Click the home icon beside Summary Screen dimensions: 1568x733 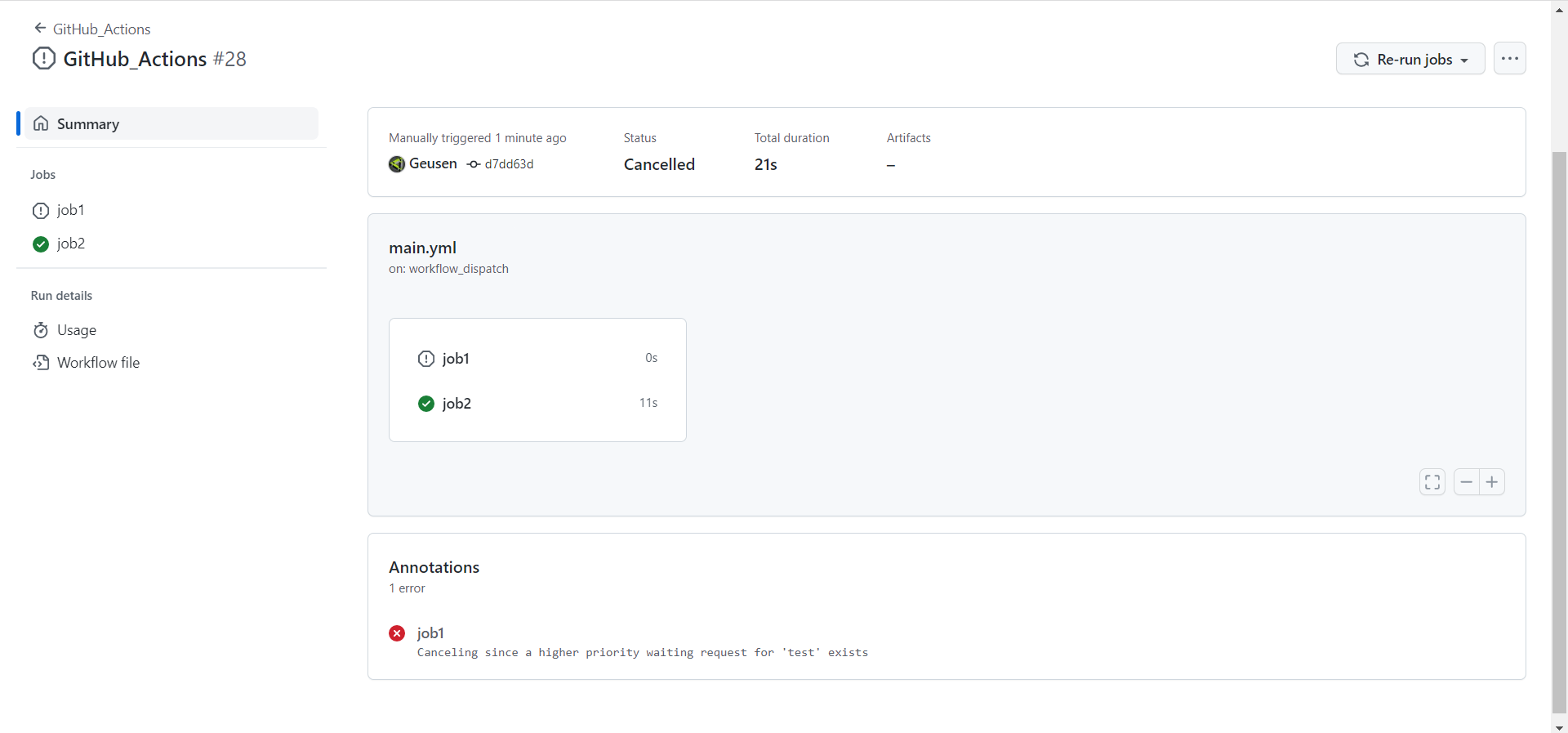[41, 123]
